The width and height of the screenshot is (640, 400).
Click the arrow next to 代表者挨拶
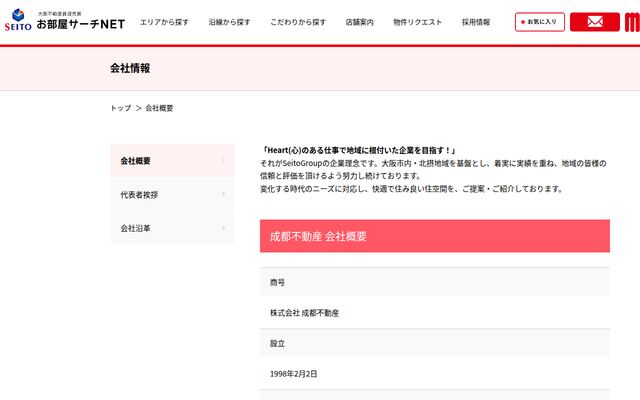pos(224,194)
